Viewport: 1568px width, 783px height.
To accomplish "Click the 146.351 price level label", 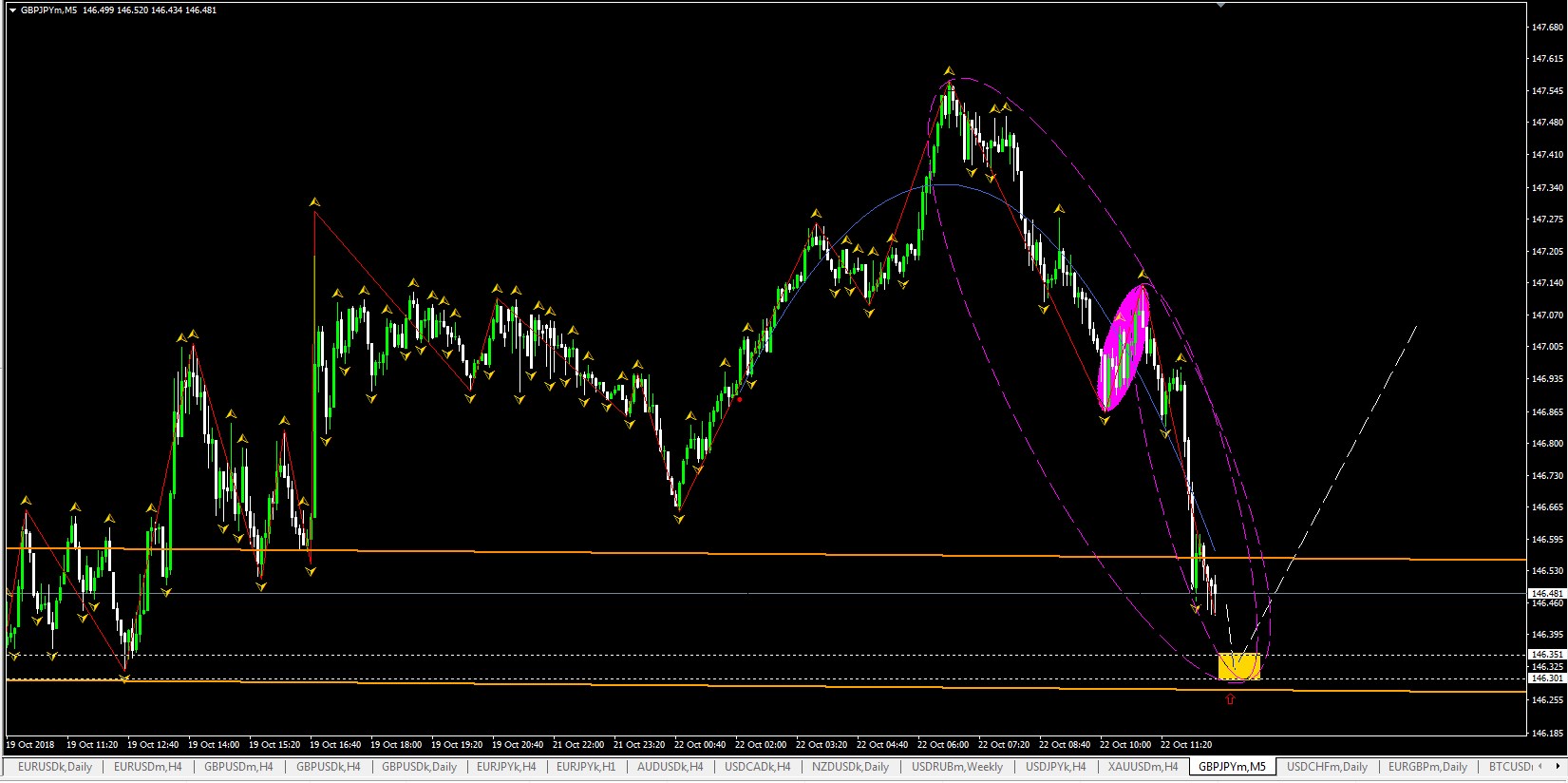I will (x=1547, y=655).
